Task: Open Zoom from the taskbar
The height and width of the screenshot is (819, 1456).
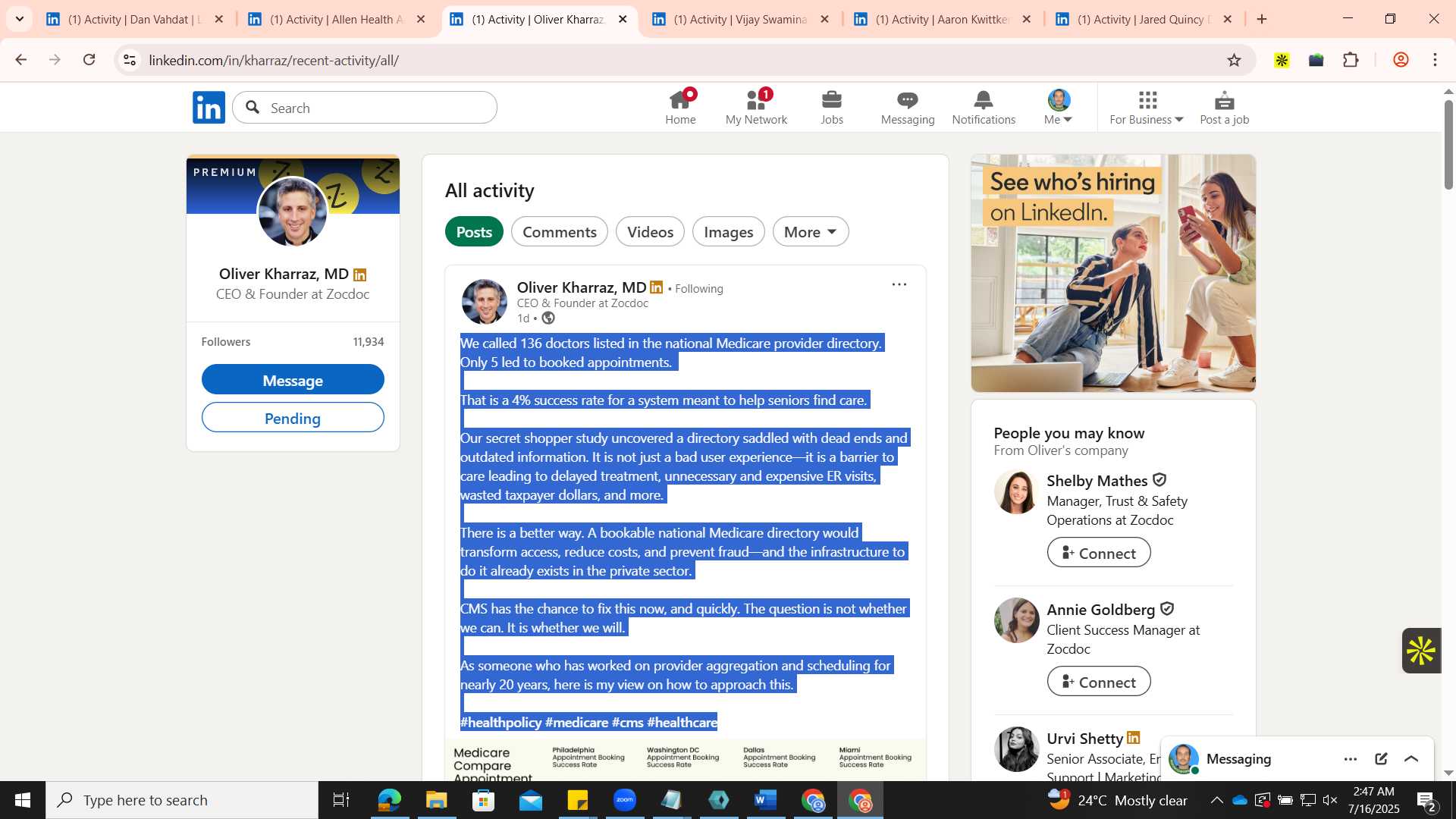Action: coord(624,800)
